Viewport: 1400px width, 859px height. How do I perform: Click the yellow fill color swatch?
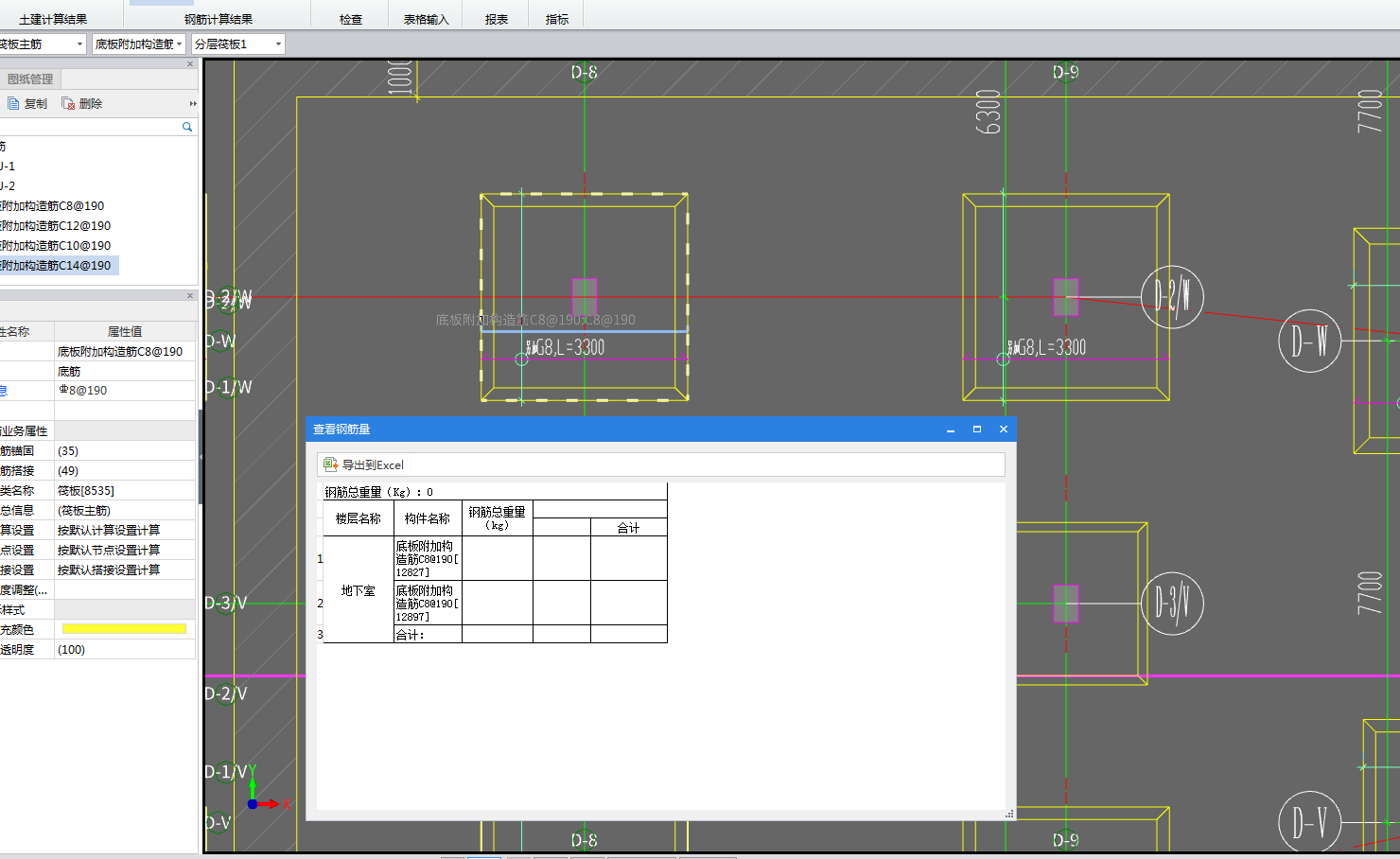click(124, 628)
